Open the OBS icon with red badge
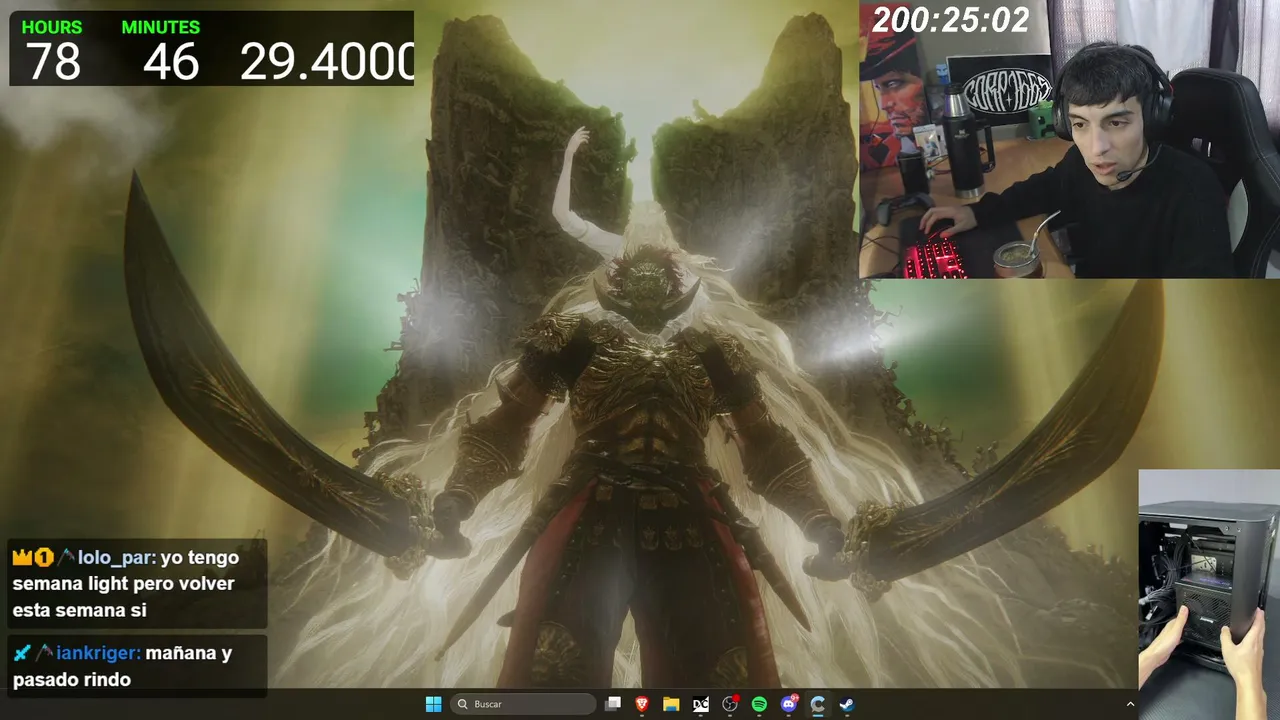This screenshot has height=720, width=1280. click(730, 704)
